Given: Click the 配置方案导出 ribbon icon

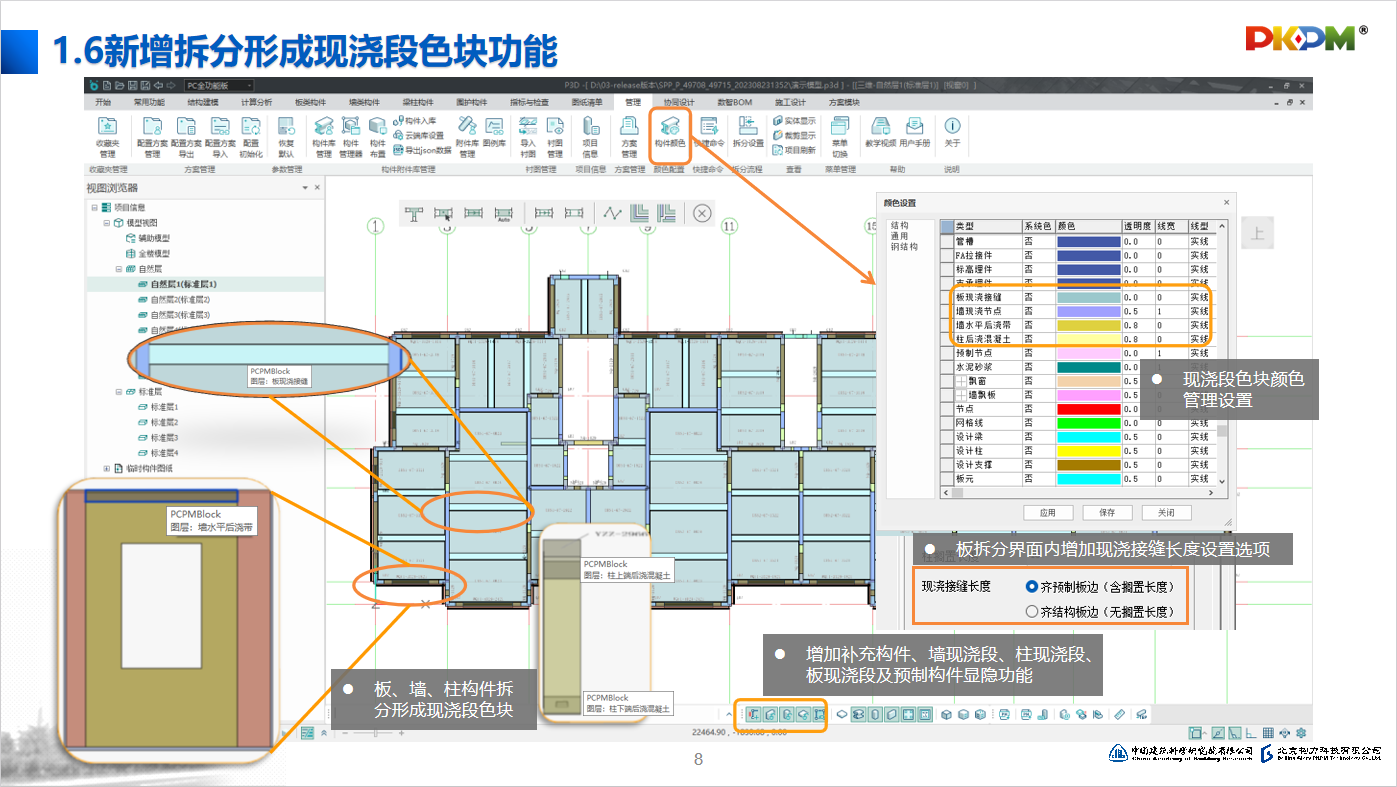Looking at the screenshot, I should pyautogui.click(x=186, y=136).
